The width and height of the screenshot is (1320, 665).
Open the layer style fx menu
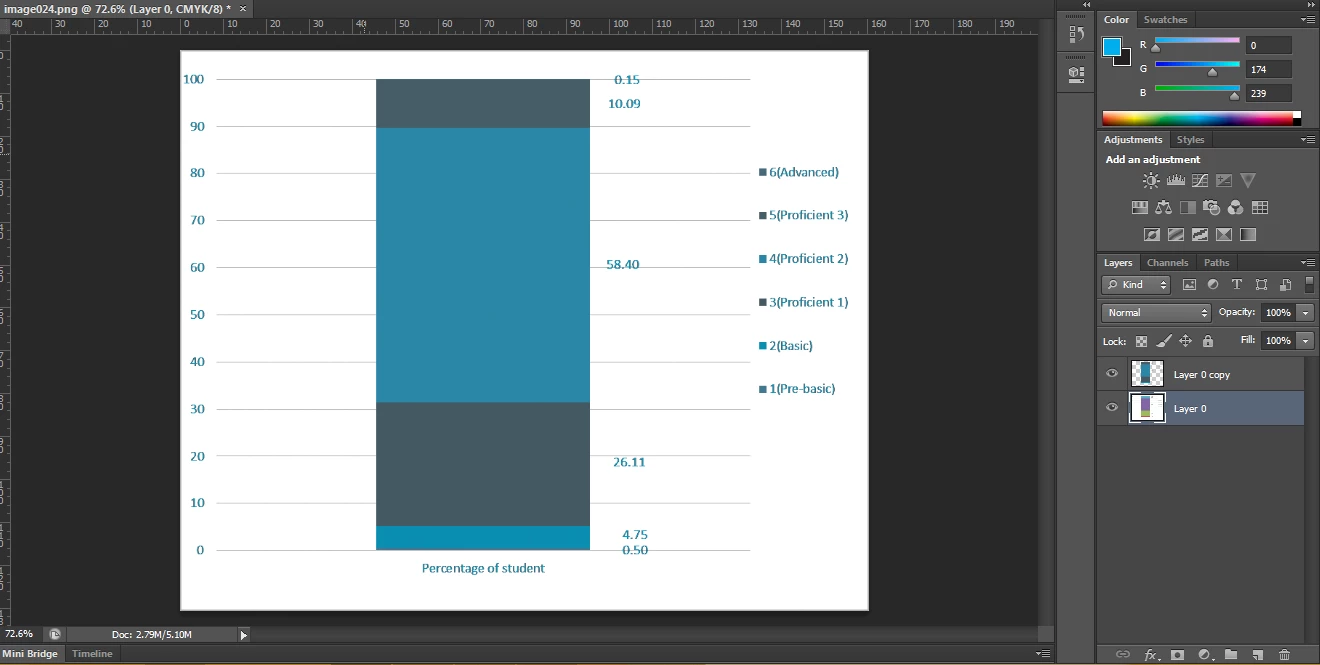(1150, 655)
